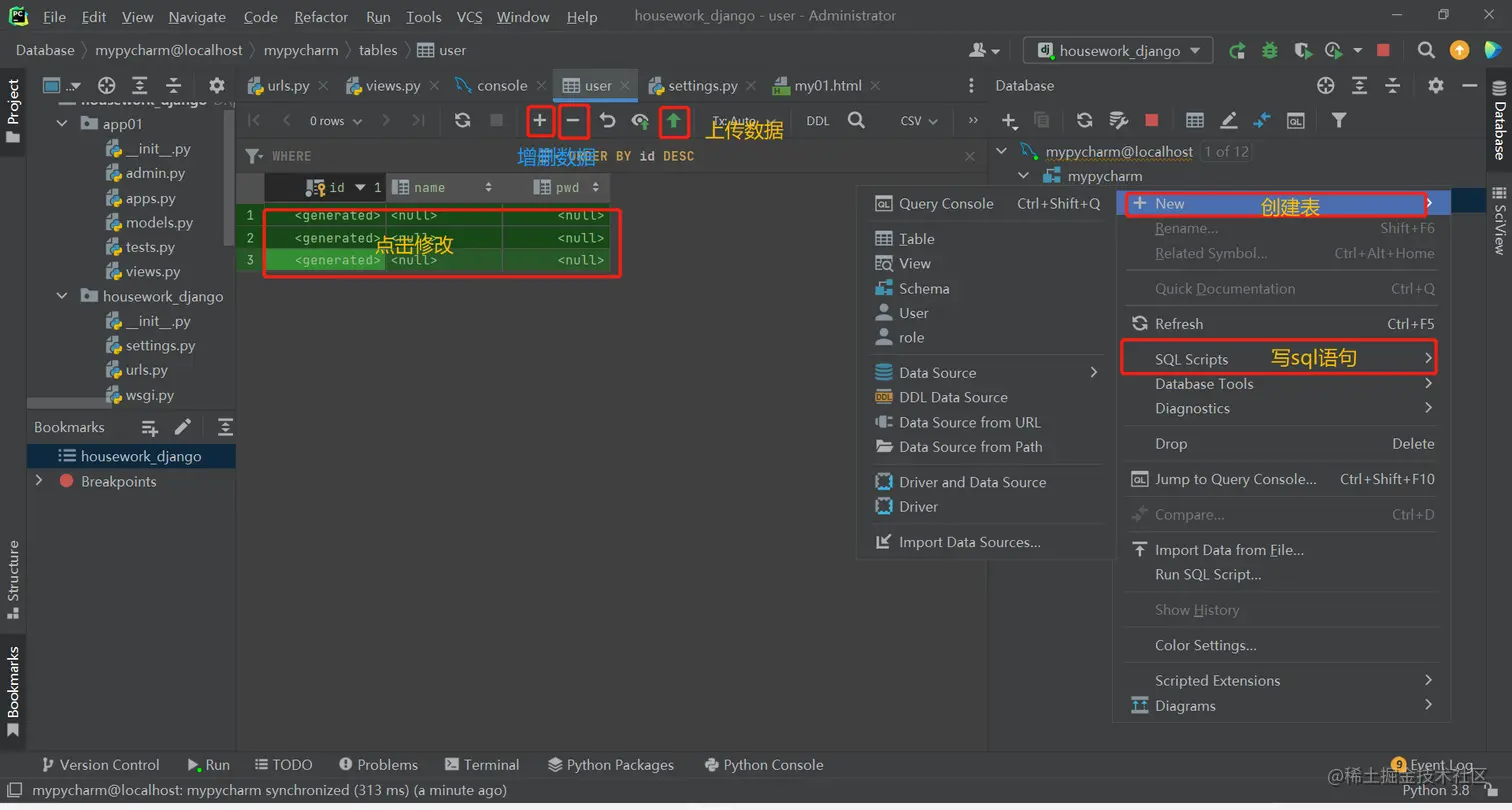Image resolution: width=1512 pixels, height=810 pixels.
Task: Open the Event Log at bottom right
Action: pyautogui.click(x=1433, y=765)
